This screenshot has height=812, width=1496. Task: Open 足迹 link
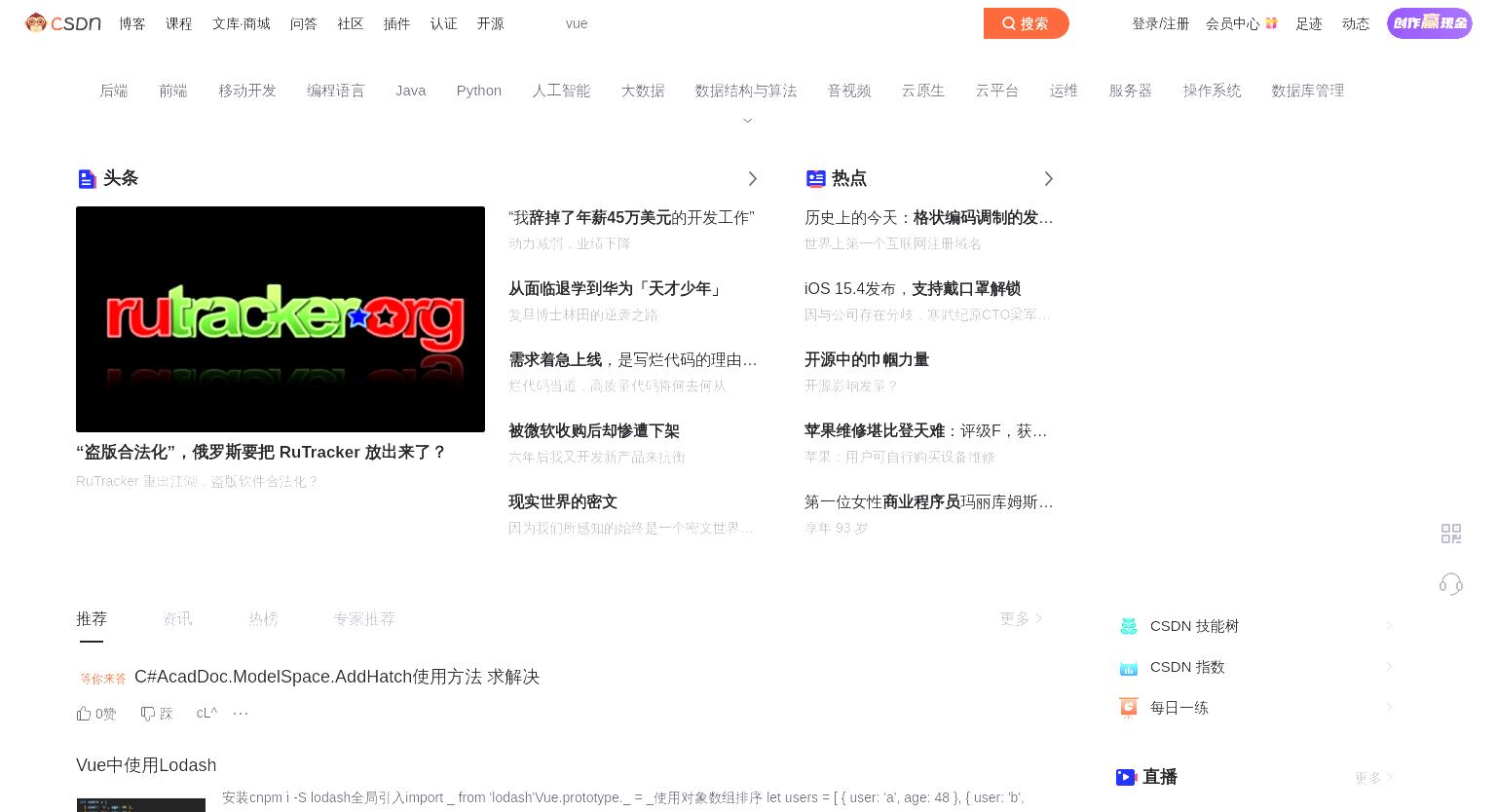[1309, 23]
